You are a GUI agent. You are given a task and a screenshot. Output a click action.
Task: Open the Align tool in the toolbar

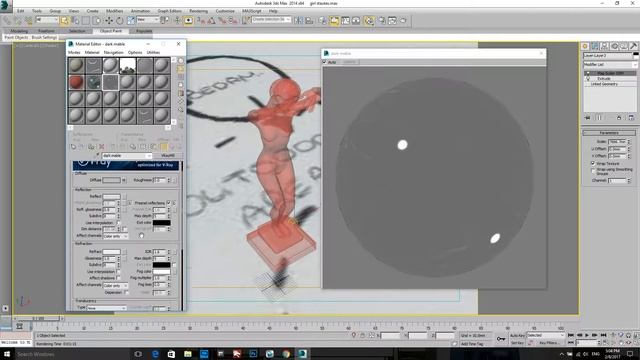tap(309, 20)
